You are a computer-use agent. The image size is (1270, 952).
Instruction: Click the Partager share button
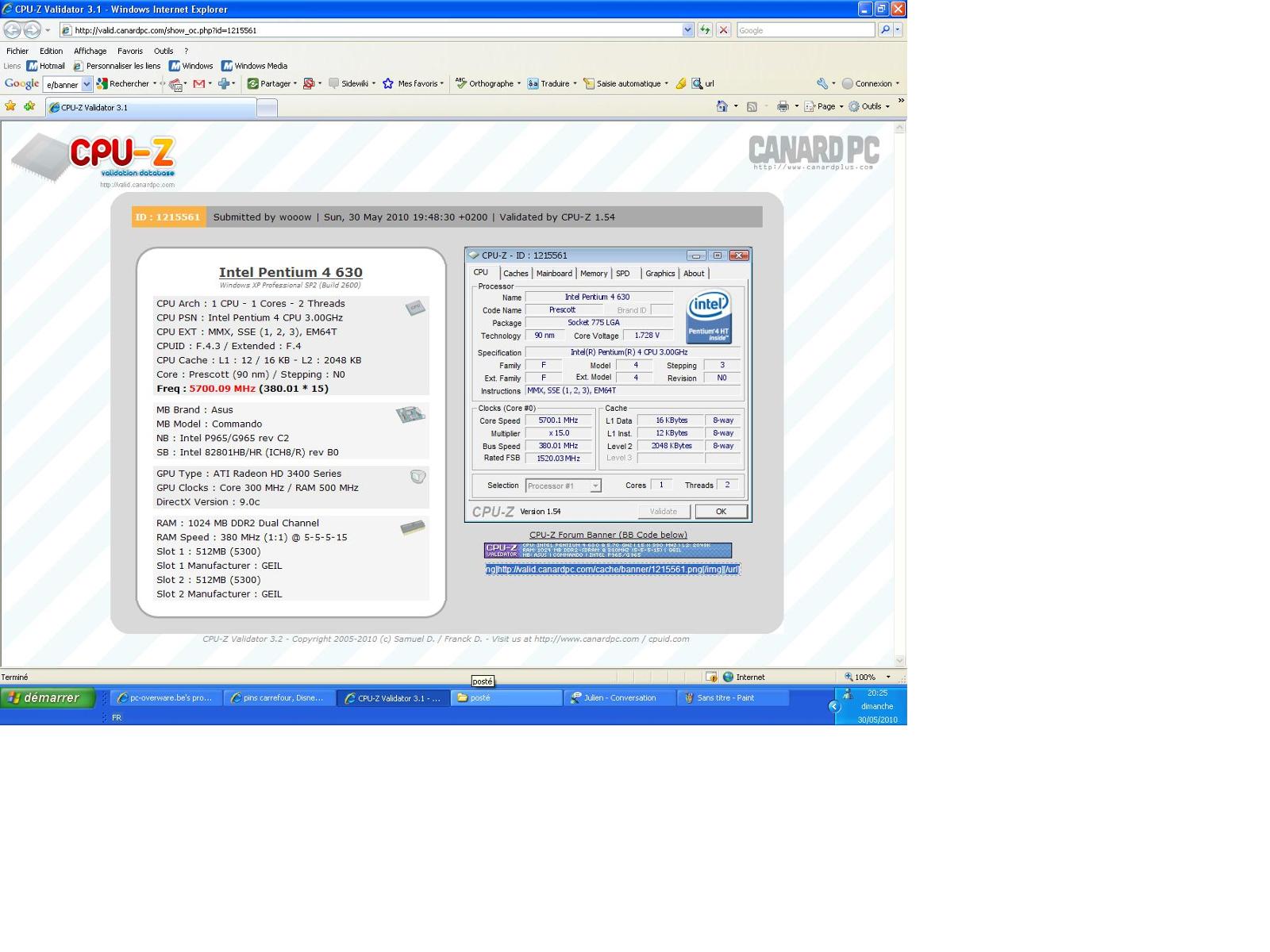[x=271, y=83]
